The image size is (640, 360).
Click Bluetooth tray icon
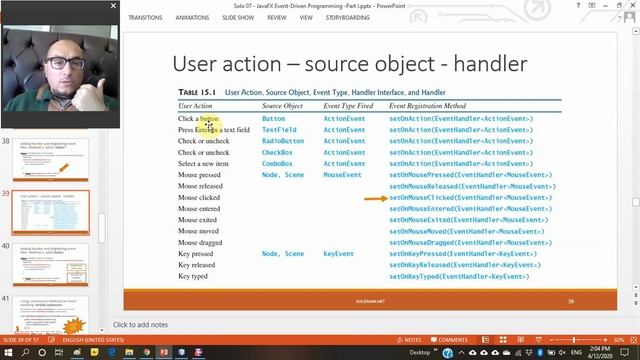click(x=540, y=353)
